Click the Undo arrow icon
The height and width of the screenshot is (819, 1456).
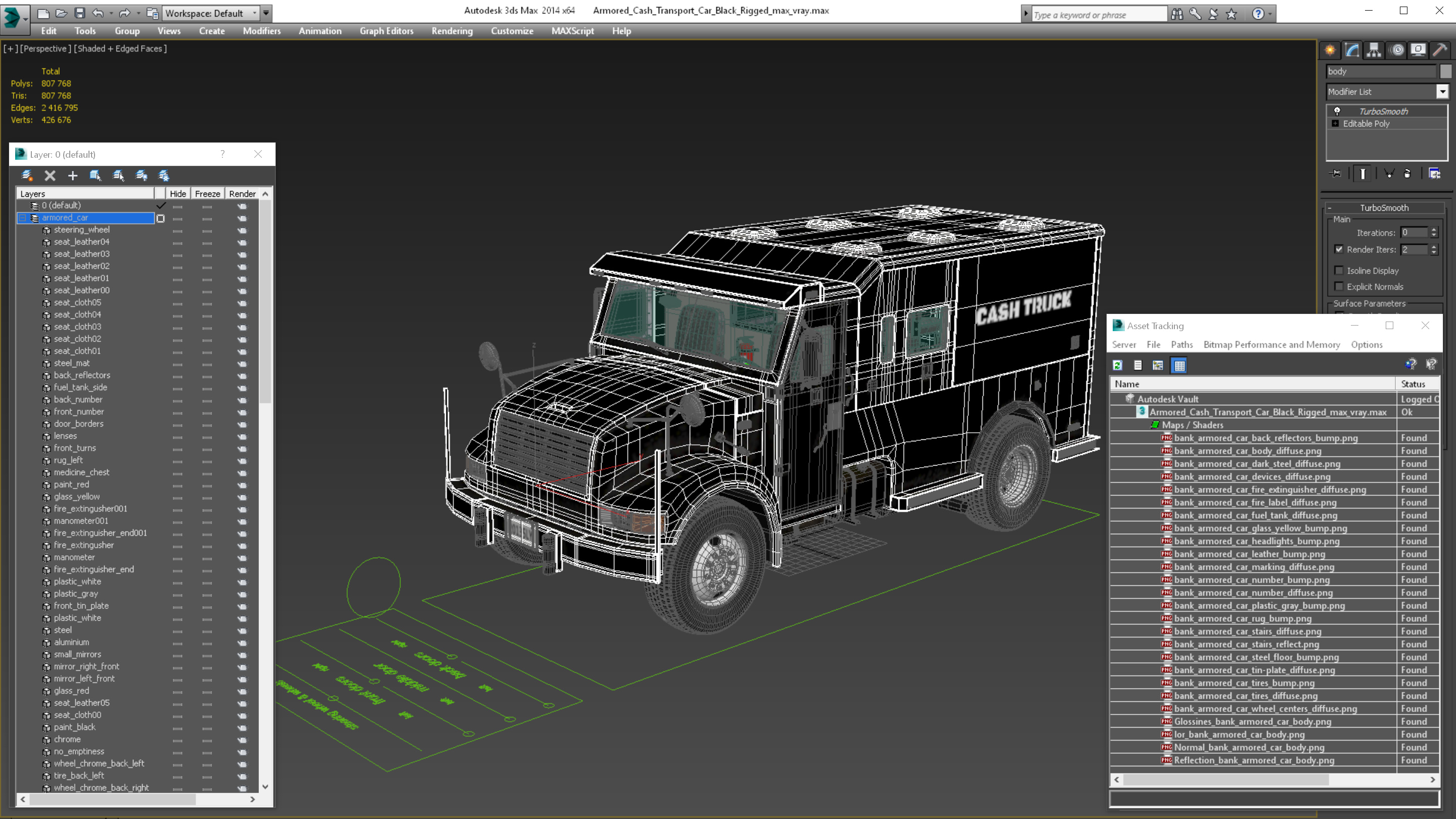tap(98, 13)
